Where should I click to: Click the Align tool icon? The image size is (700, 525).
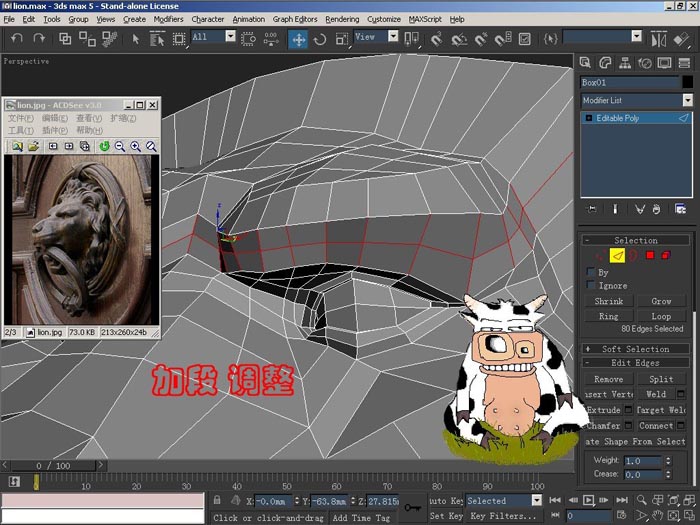[681, 39]
